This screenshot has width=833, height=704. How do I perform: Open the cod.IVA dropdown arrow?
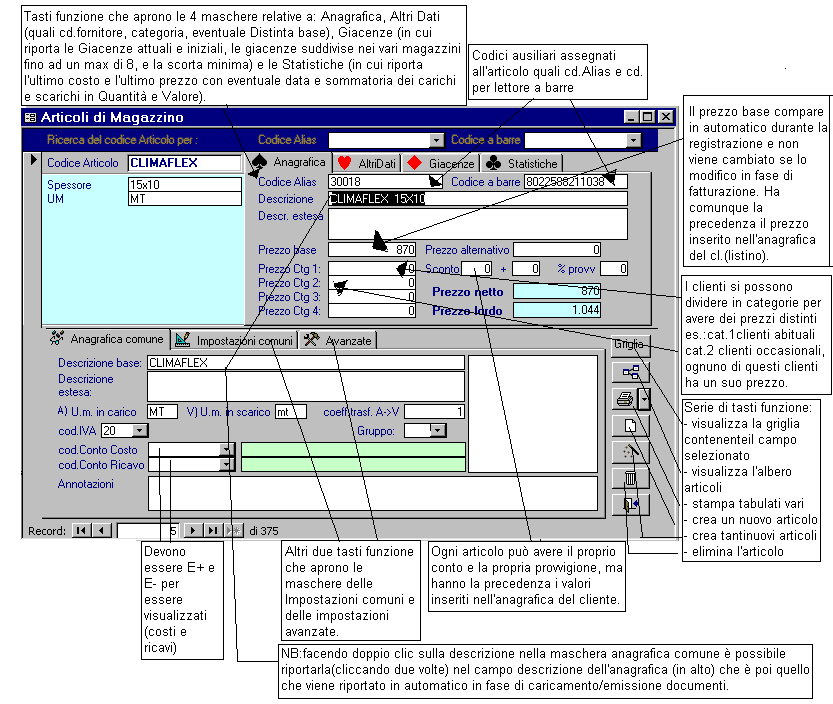[x=140, y=430]
